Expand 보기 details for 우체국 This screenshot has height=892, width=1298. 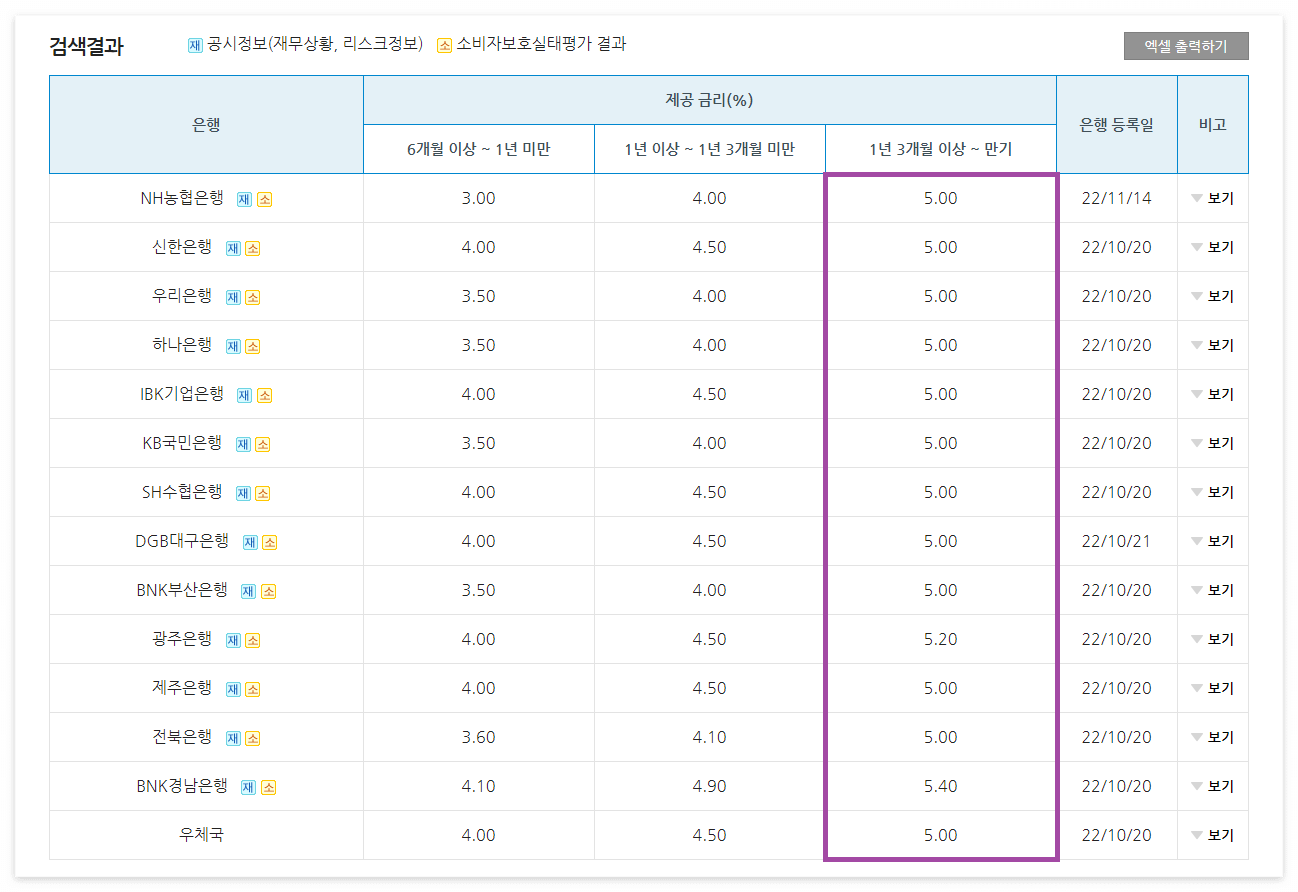coord(1213,835)
